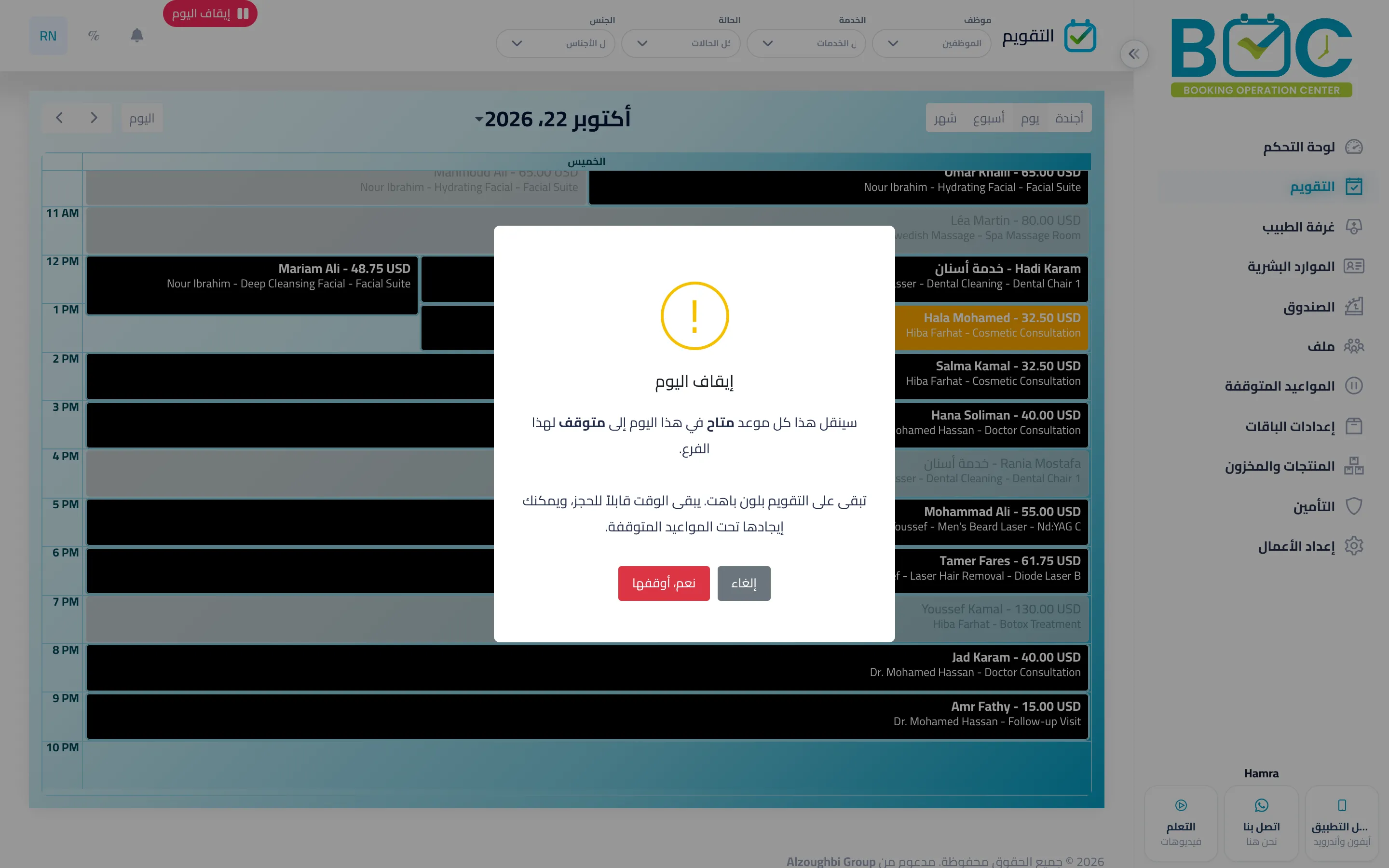The width and height of the screenshot is (1389, 868).
Task: Cancel the dialog with إلغاء button
Action: point(744,583)
